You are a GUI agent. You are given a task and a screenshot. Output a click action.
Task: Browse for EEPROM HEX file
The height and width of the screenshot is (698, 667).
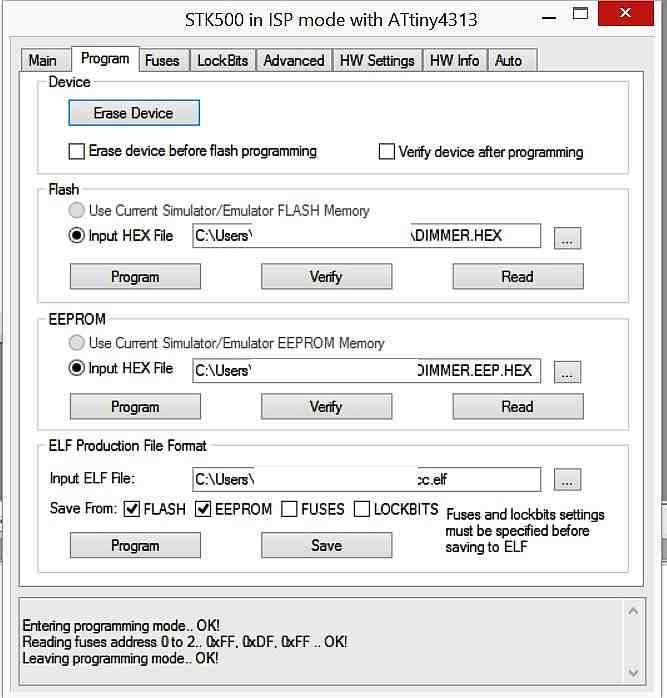point(567,372)
